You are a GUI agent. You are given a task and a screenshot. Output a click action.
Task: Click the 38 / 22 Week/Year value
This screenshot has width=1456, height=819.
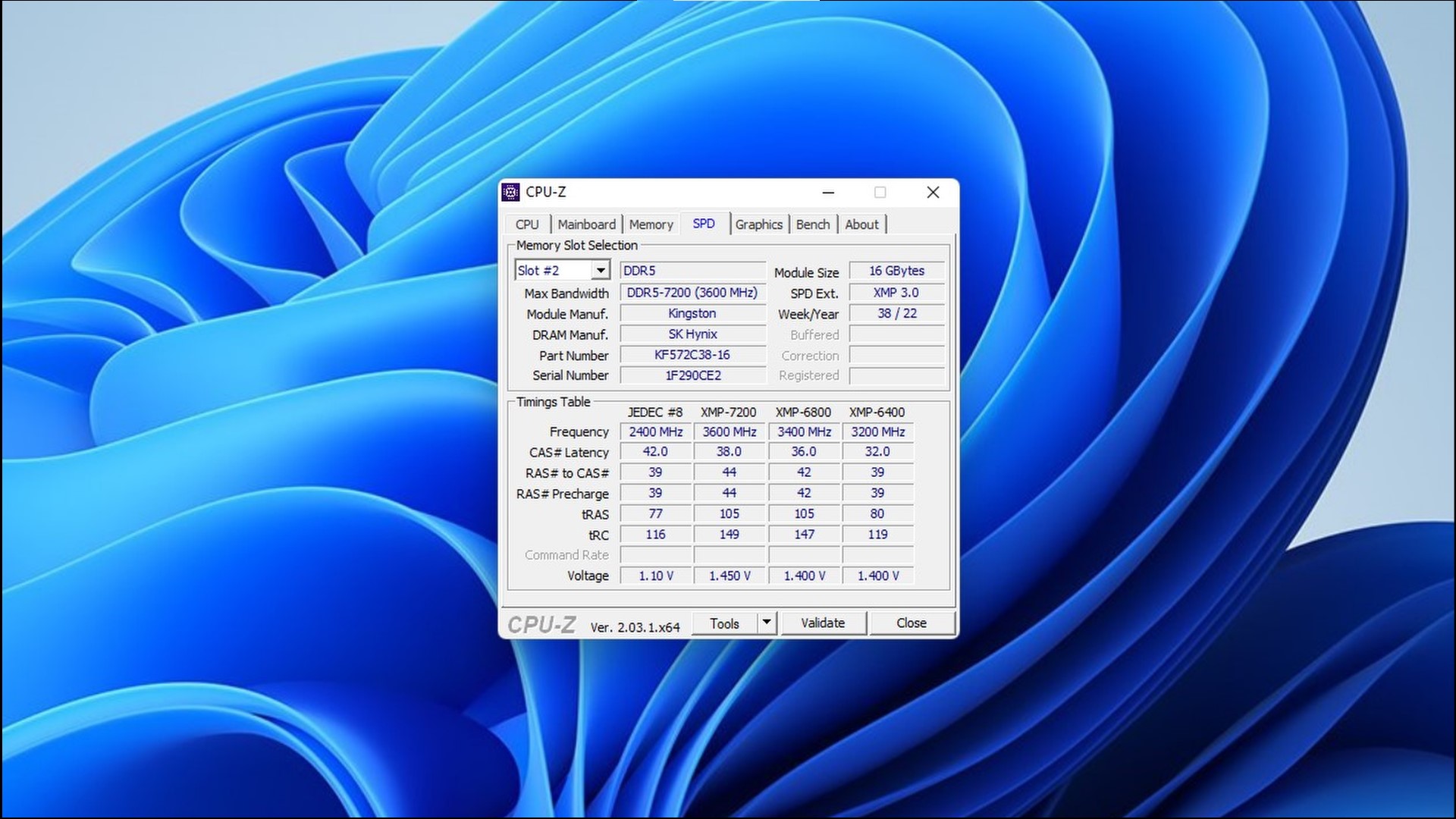point(897,313)
